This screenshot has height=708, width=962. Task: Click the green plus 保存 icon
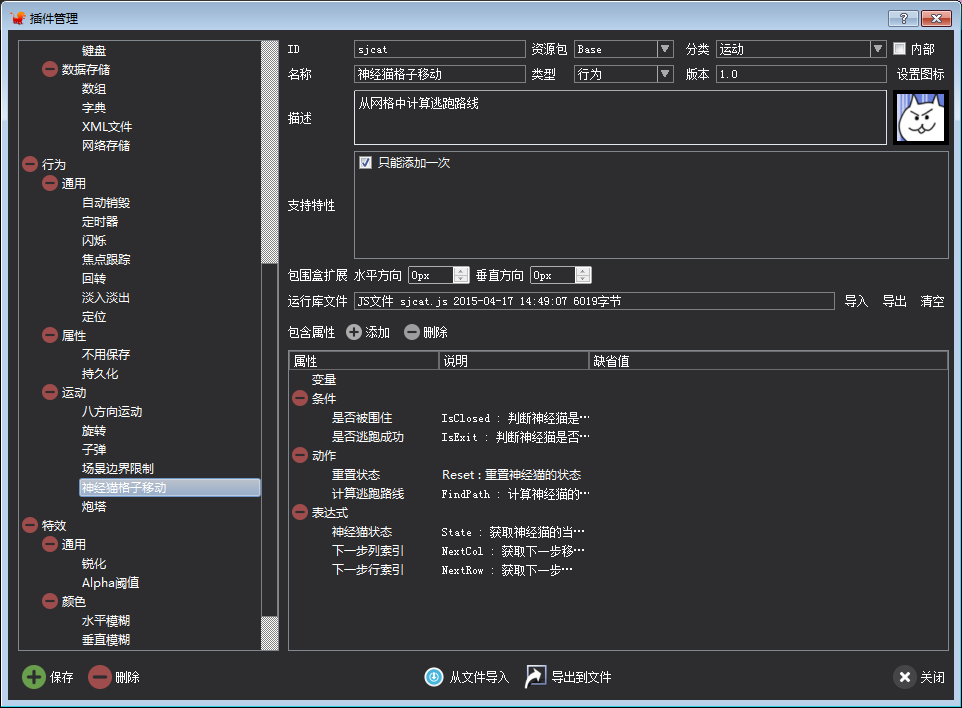34,677
